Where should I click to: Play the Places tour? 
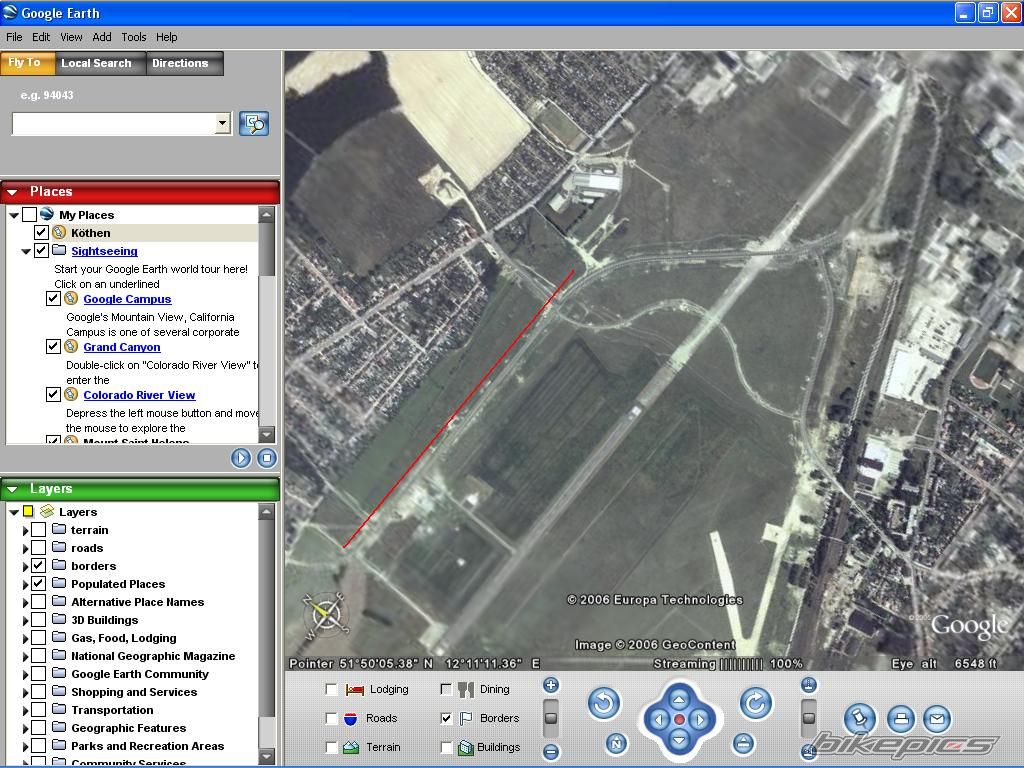coord(241,457)
